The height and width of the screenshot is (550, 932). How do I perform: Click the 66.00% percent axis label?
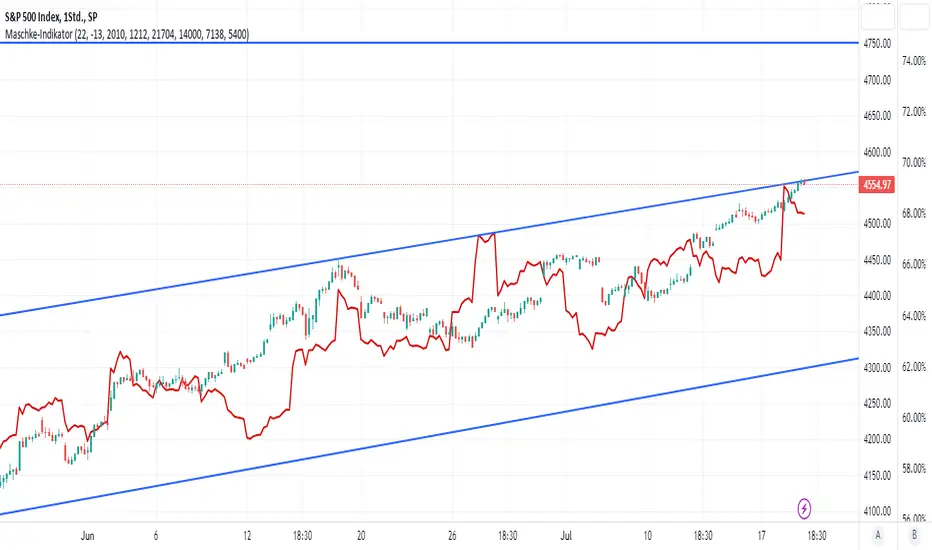point(914,264)
